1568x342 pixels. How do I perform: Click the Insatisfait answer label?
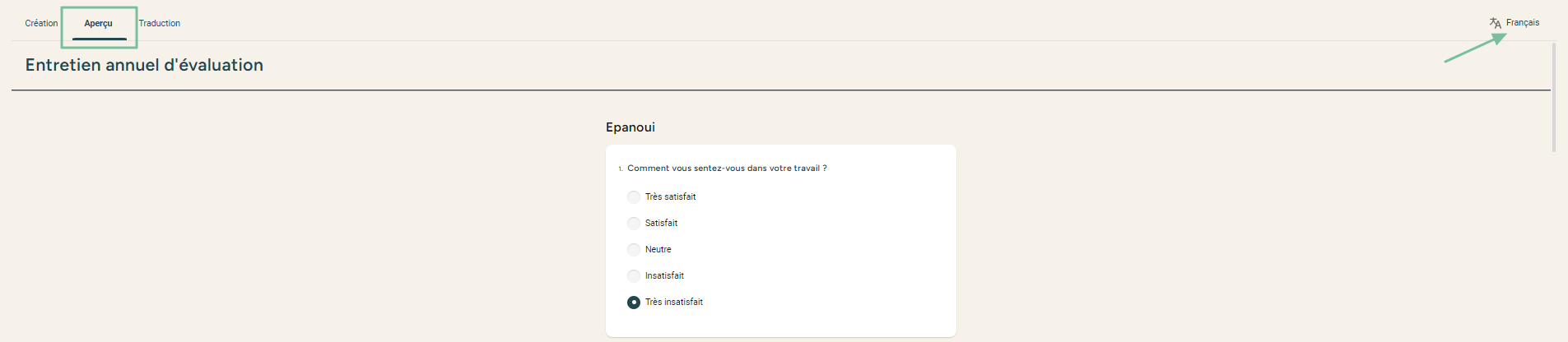665,276
